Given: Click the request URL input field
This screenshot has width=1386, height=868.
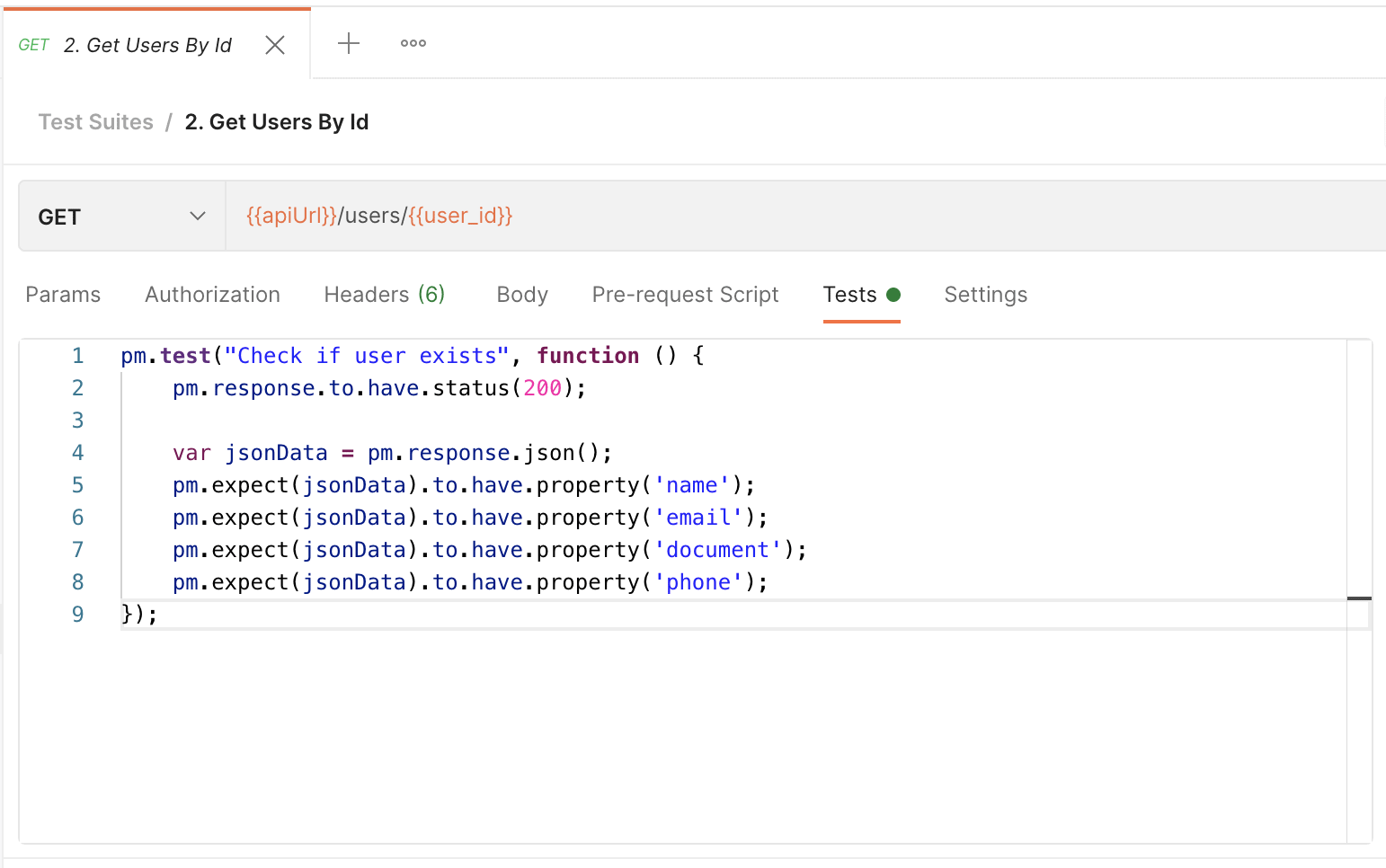Looking at the screenshot, I should coord(805,216).
